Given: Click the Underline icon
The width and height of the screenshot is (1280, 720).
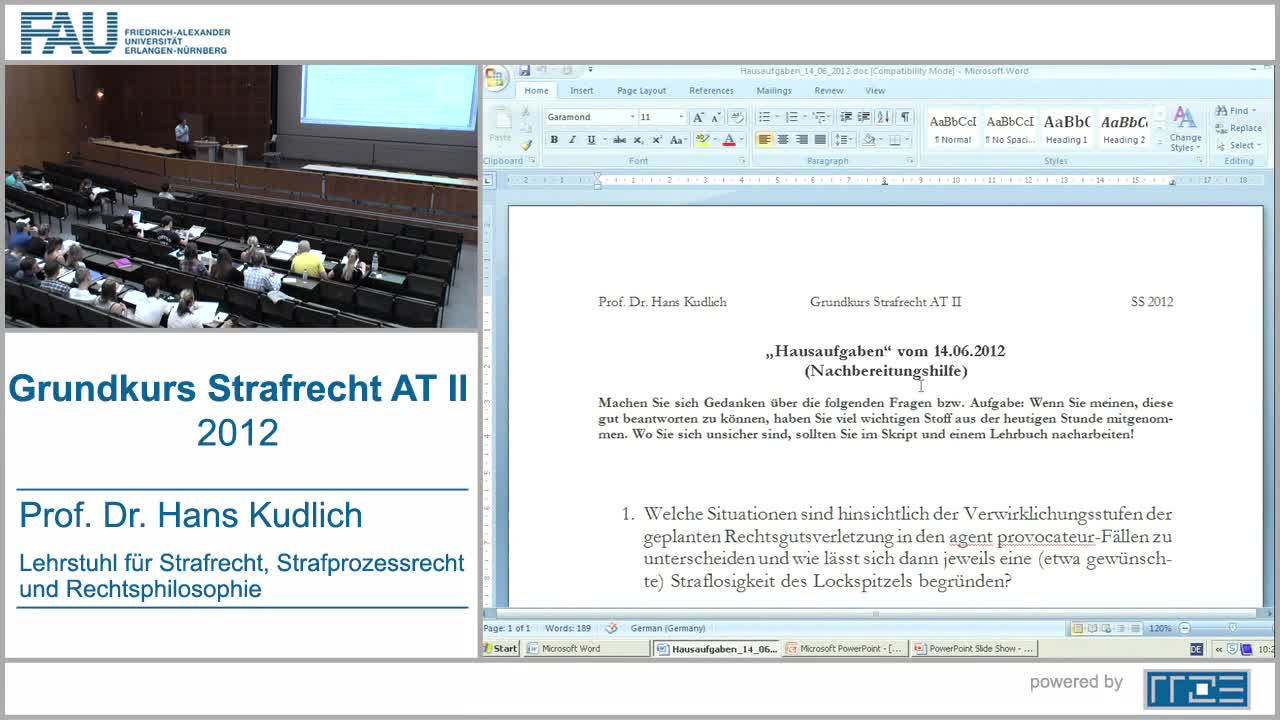Looking at the screenshot, I should [x=590, y=140].
